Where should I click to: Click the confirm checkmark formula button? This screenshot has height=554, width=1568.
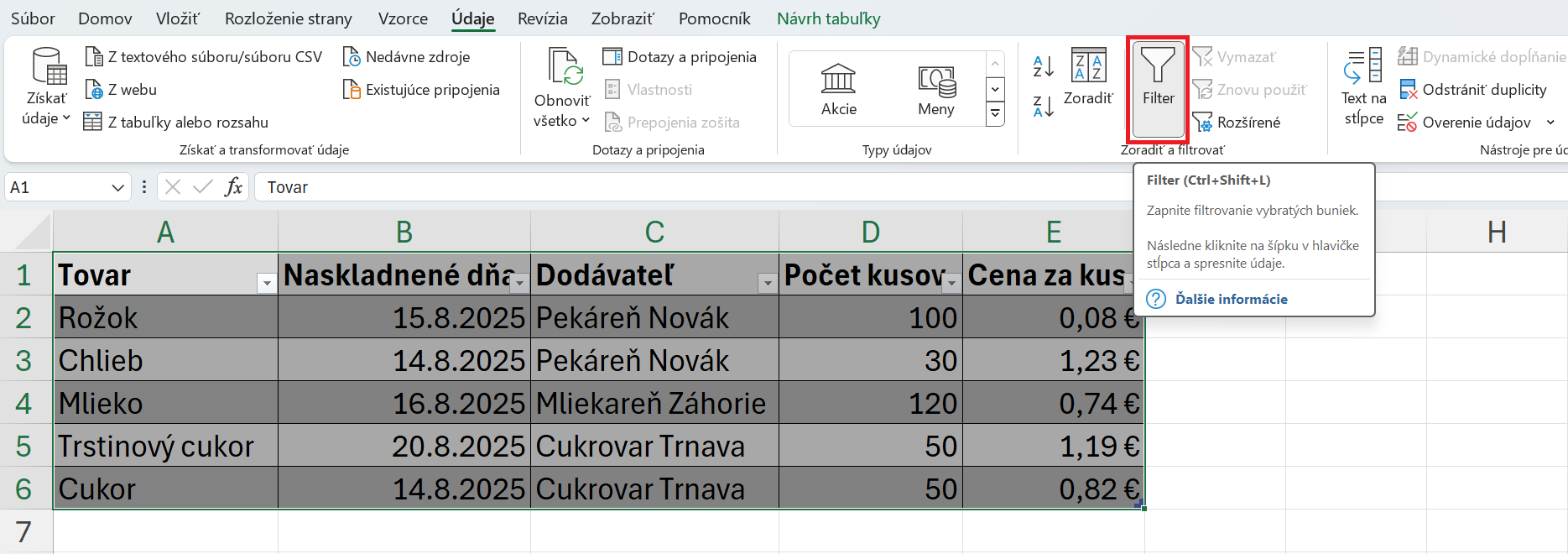tap(202, 187)
